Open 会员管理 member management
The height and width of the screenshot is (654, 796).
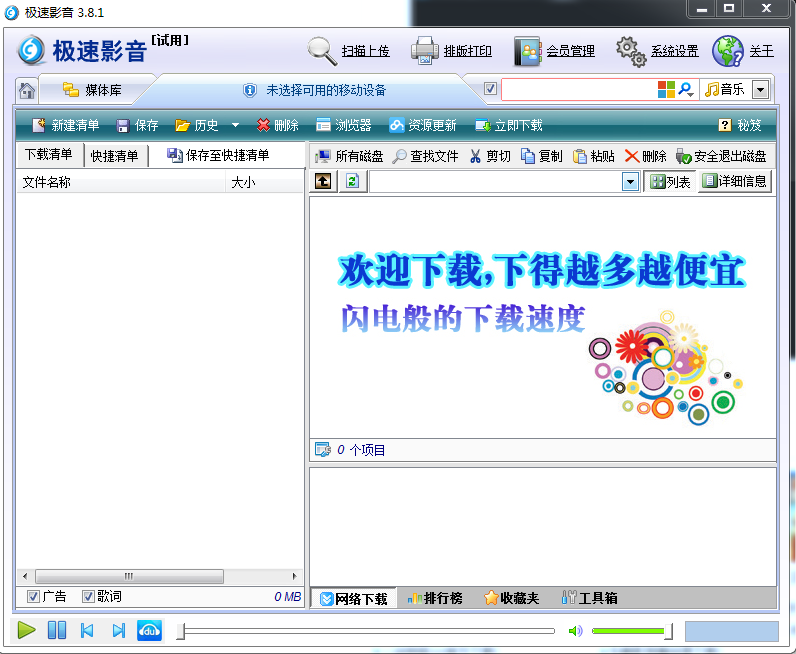554,51
